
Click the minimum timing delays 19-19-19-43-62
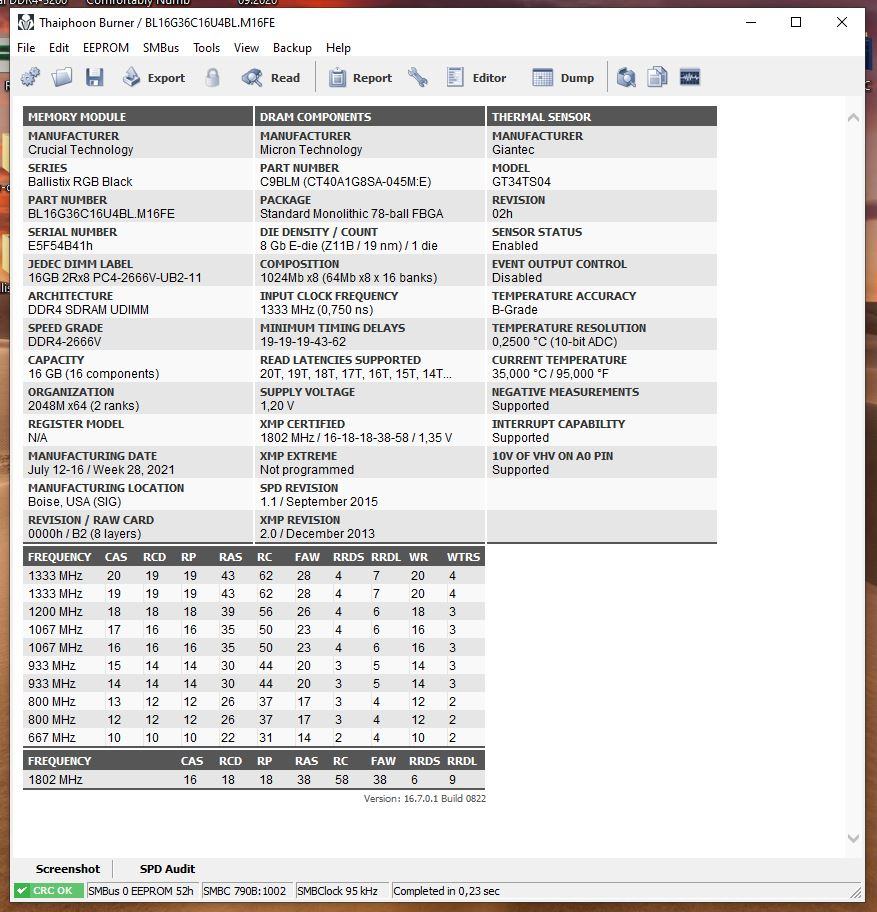[303, 341]
